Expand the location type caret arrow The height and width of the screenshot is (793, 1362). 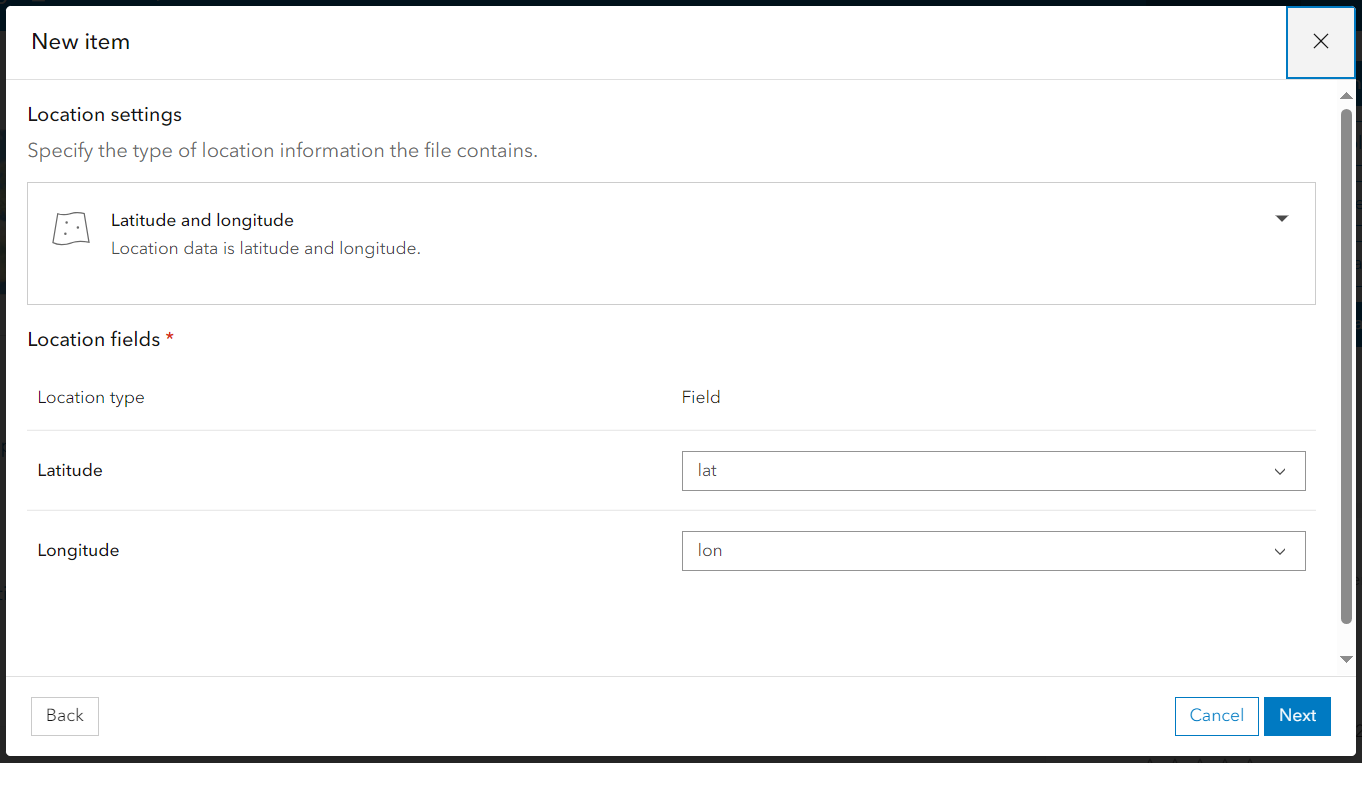click(1282, 219)
